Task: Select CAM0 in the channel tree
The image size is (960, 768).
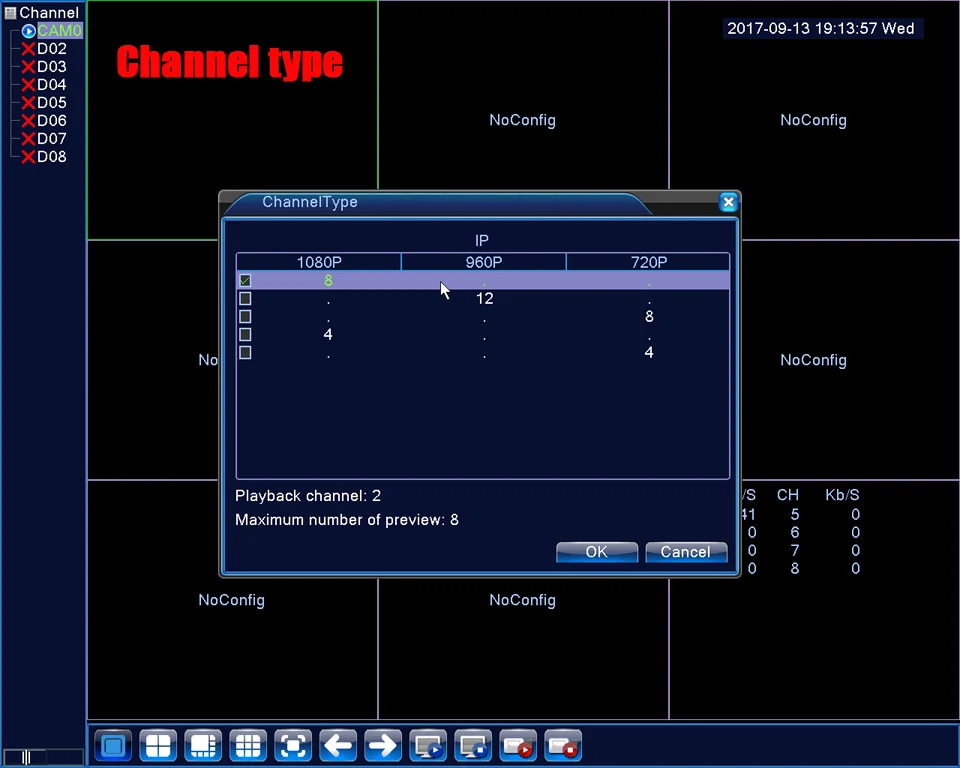Action: pyautogui.click(x=59, y=31)
